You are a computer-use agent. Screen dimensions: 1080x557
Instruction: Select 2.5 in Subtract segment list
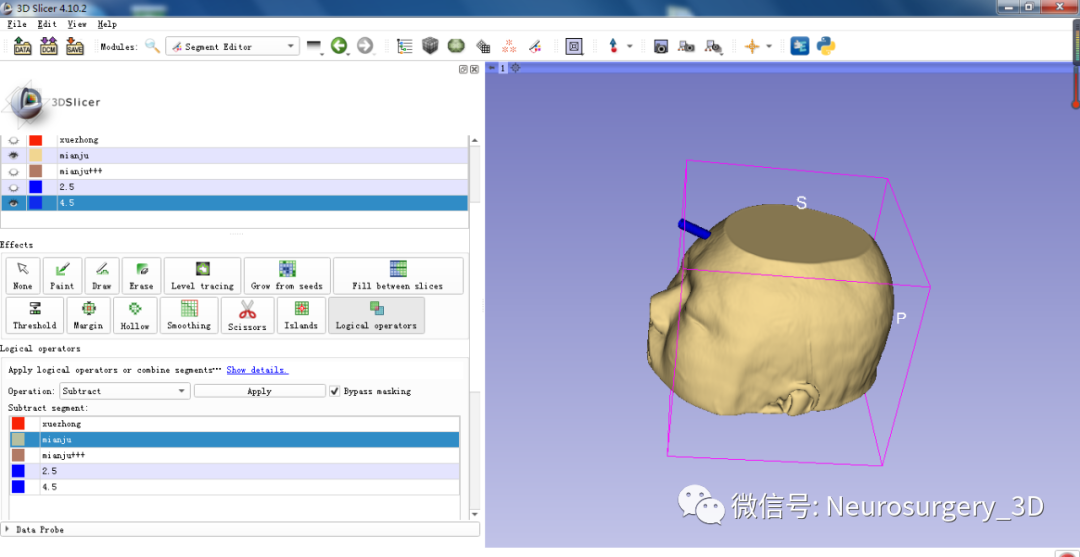click(x=234, y=472)
